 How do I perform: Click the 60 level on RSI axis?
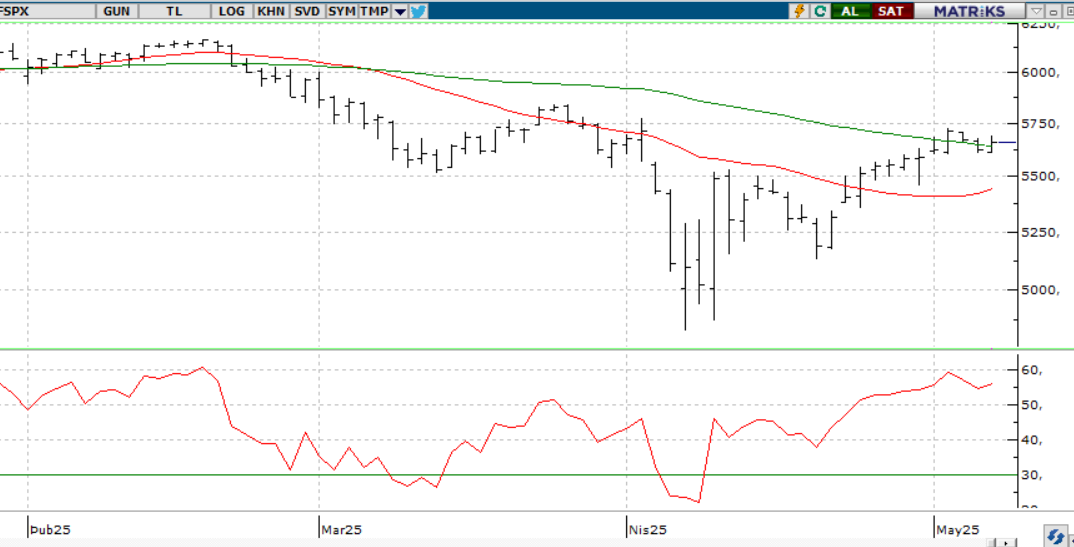(x=1032, y=370)
